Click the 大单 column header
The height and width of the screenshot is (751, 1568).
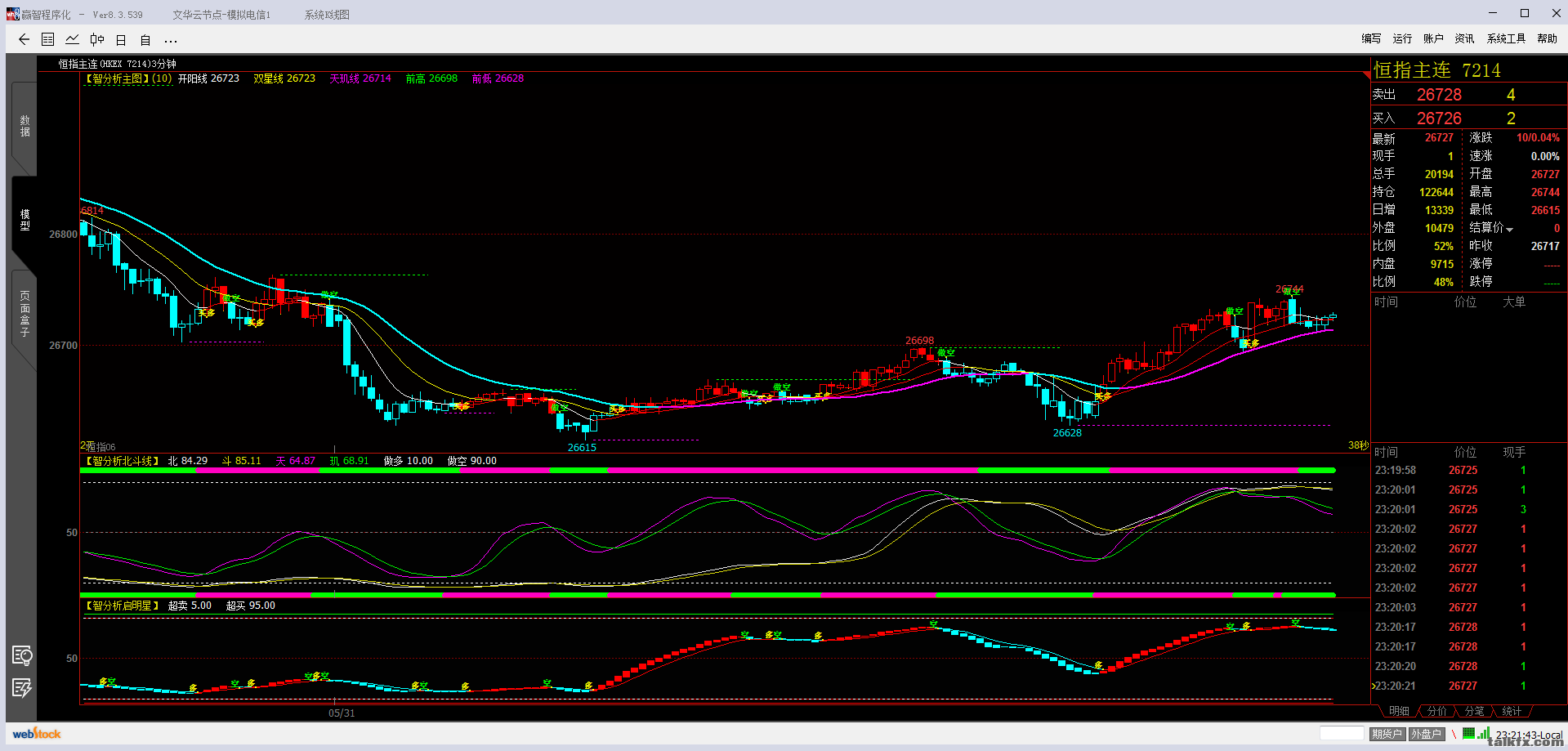click(x=1514, y=302)
